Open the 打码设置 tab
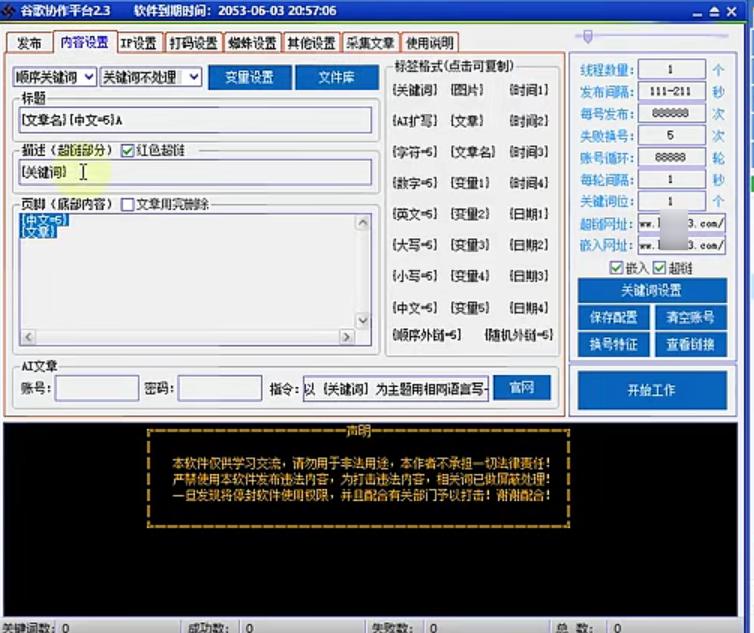This screenshot has width=754, height=633. coord(193,43)
